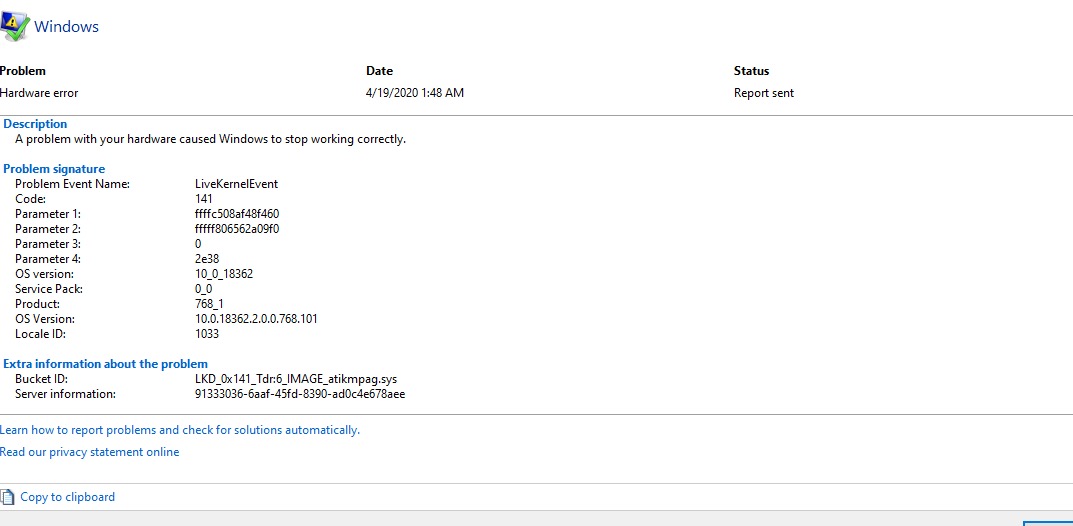
Task: Select the Parameter 3 value '0'
Action: click(198, 244)
